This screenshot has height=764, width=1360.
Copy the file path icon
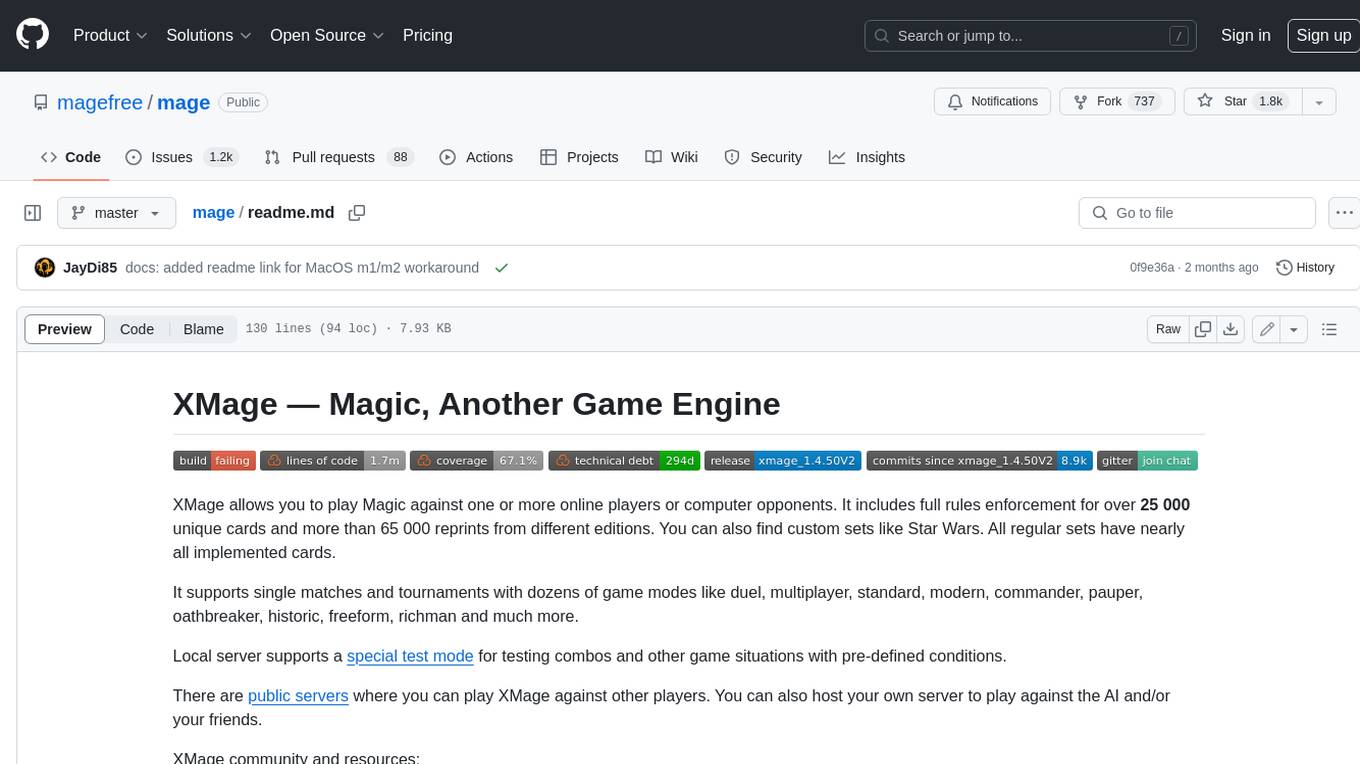[357, 213]
